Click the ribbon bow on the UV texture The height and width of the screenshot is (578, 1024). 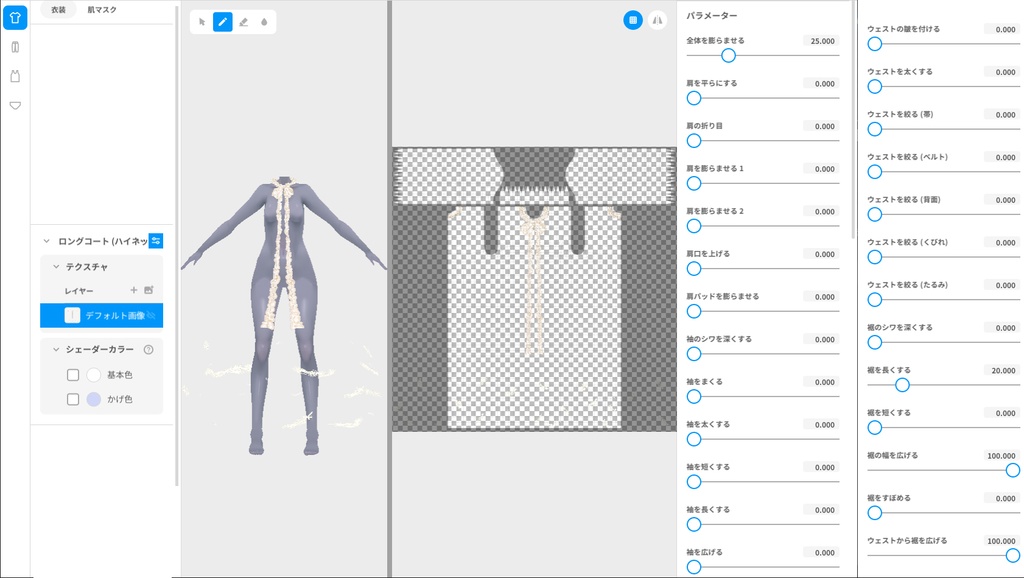(534, 227)
